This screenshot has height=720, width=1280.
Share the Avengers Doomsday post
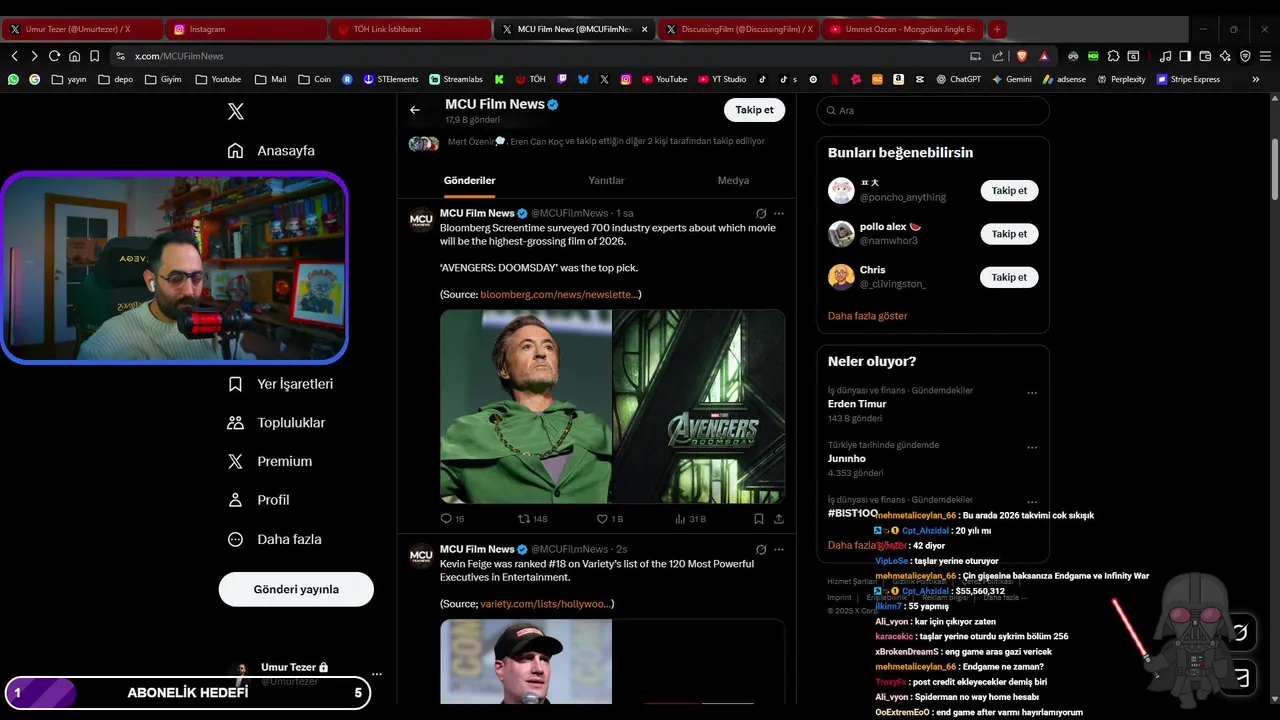coord(779,519)
